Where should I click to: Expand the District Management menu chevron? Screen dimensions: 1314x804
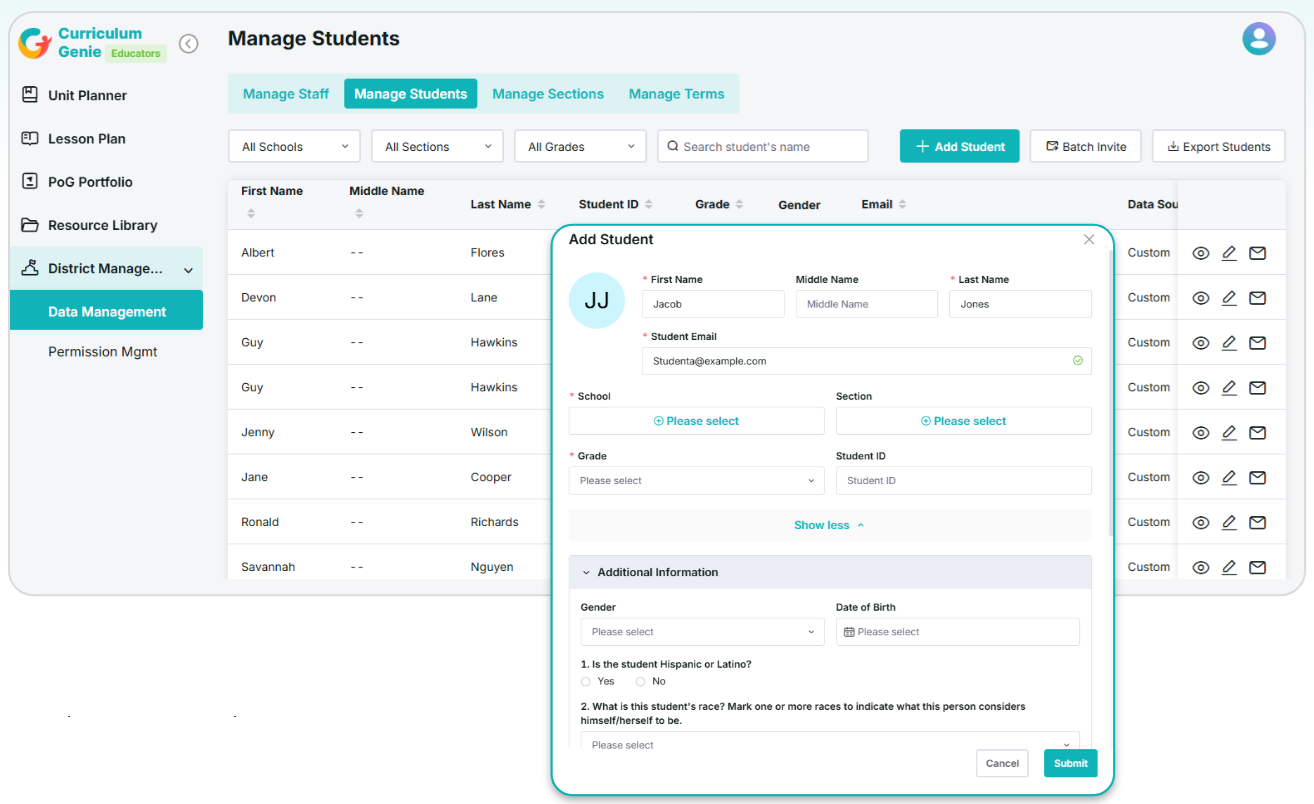(188, 270)
